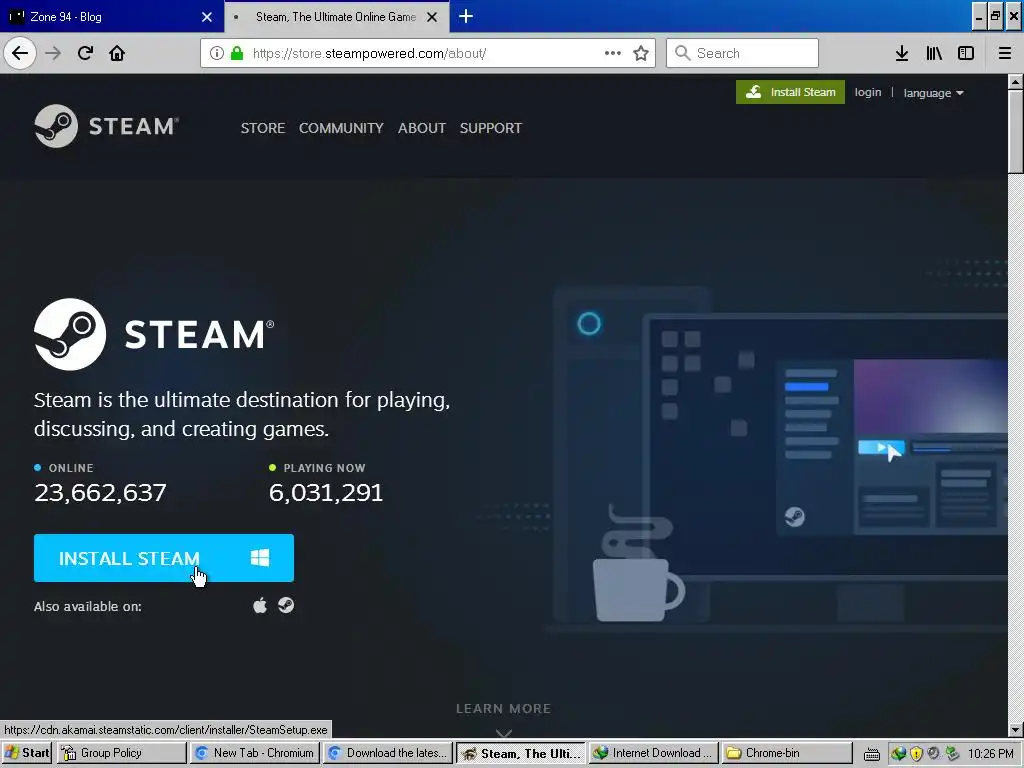Open the browser home page icon
The height and width of the screenshot is (768, 1024).
tap(117, 53)
